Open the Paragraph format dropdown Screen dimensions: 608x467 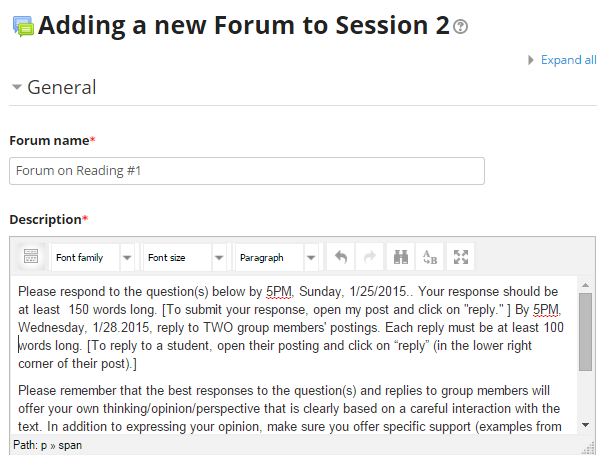[x=277, y=257]
